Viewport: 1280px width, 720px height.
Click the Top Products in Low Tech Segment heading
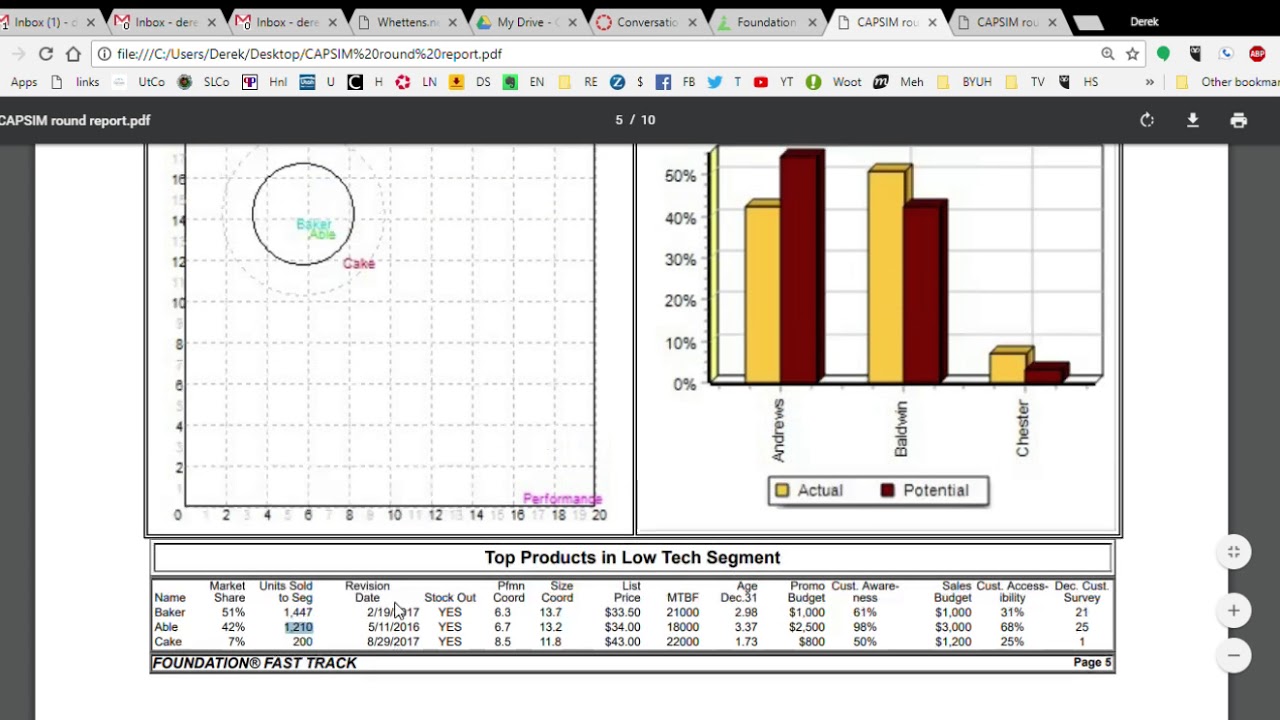tap(632, 558)
